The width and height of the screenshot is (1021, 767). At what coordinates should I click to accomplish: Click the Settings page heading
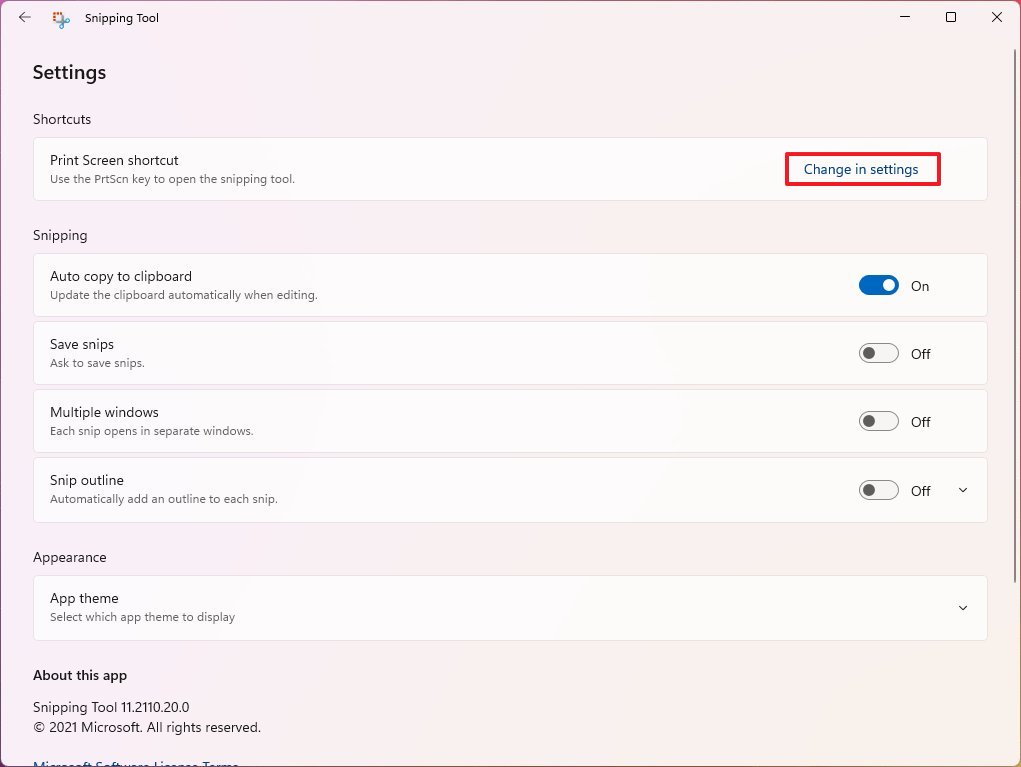(x=69, y=72)
